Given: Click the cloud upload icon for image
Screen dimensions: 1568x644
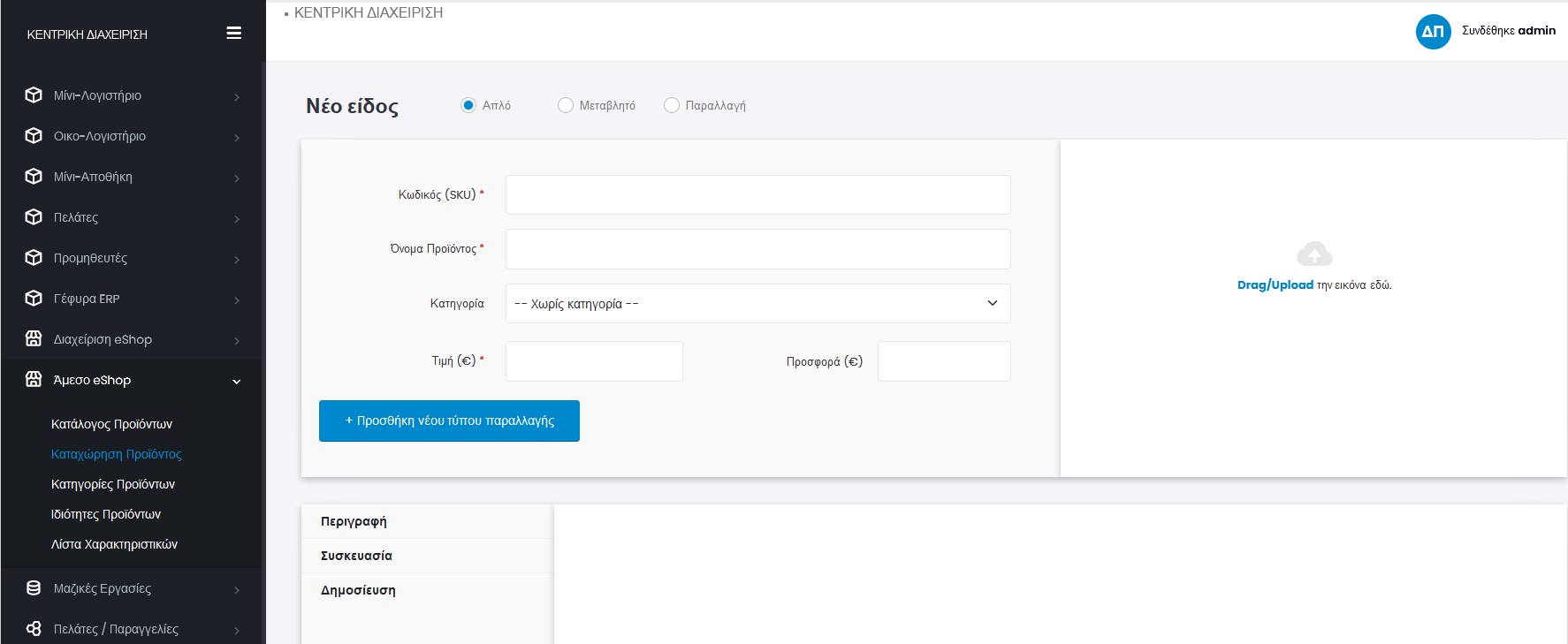Looking at the screenshot, I should pyautogui.click(x=1314, y=254).
